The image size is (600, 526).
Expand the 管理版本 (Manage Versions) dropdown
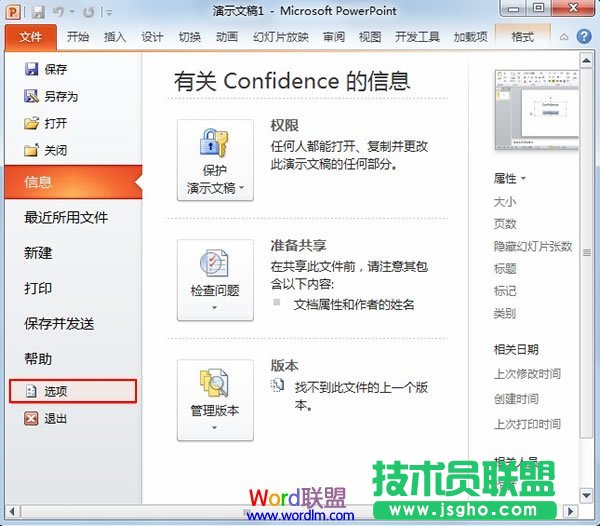(215, 400)
